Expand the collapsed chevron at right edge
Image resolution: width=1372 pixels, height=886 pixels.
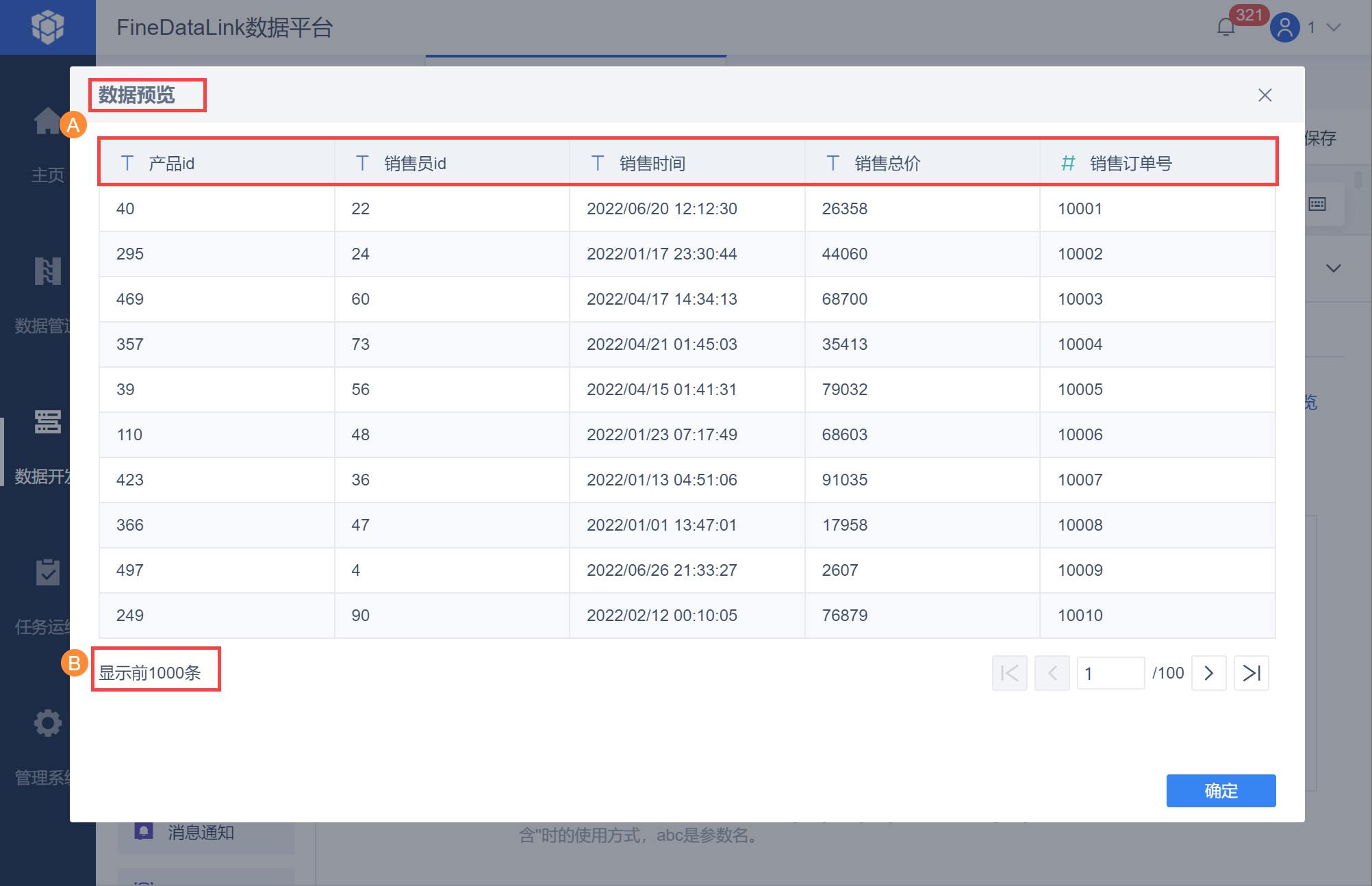click(1333, 268)
